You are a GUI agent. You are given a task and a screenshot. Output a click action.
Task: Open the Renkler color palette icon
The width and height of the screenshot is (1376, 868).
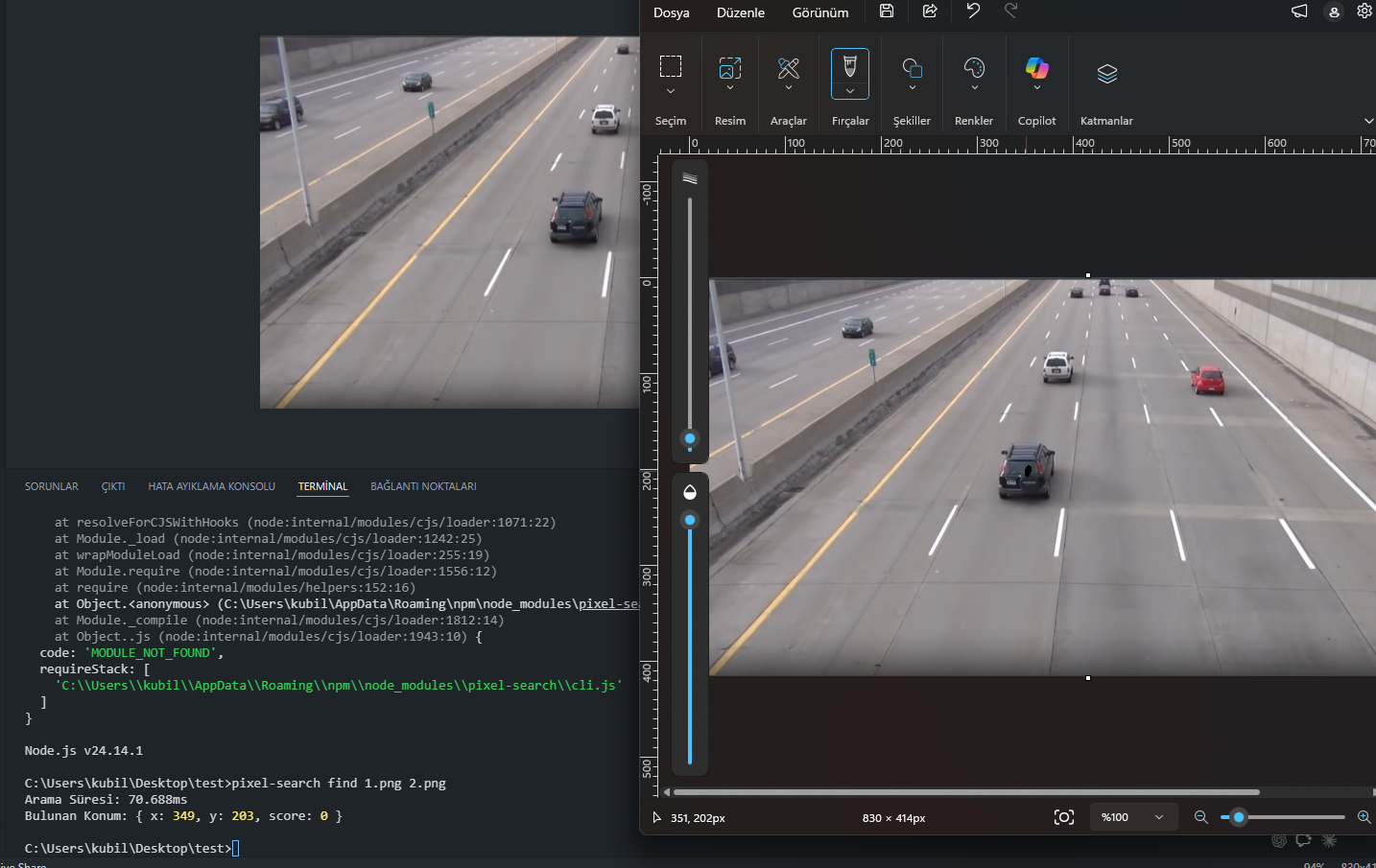[x=974, y=67]
